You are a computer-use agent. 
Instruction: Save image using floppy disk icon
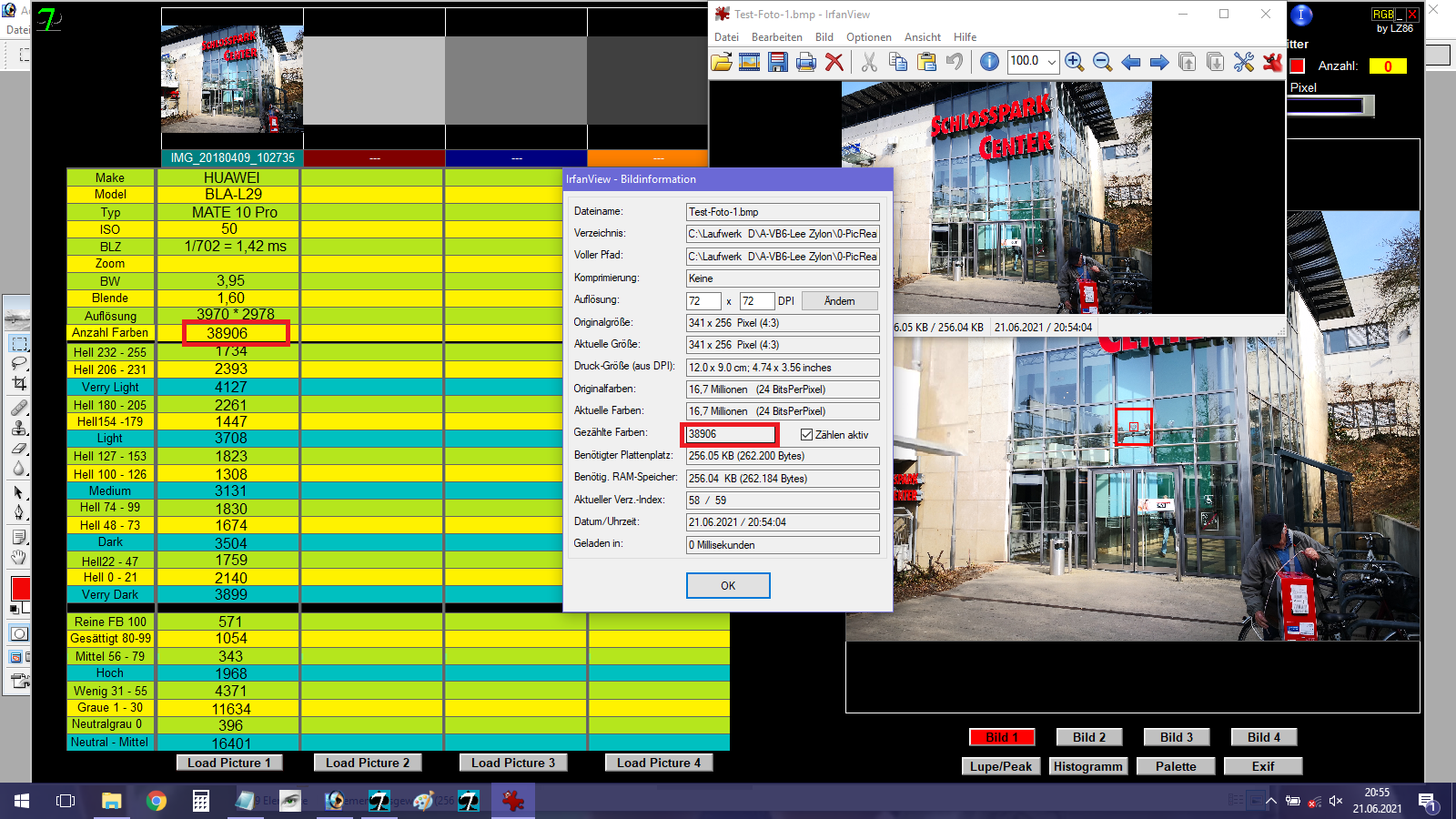click(x=778, y=62)
